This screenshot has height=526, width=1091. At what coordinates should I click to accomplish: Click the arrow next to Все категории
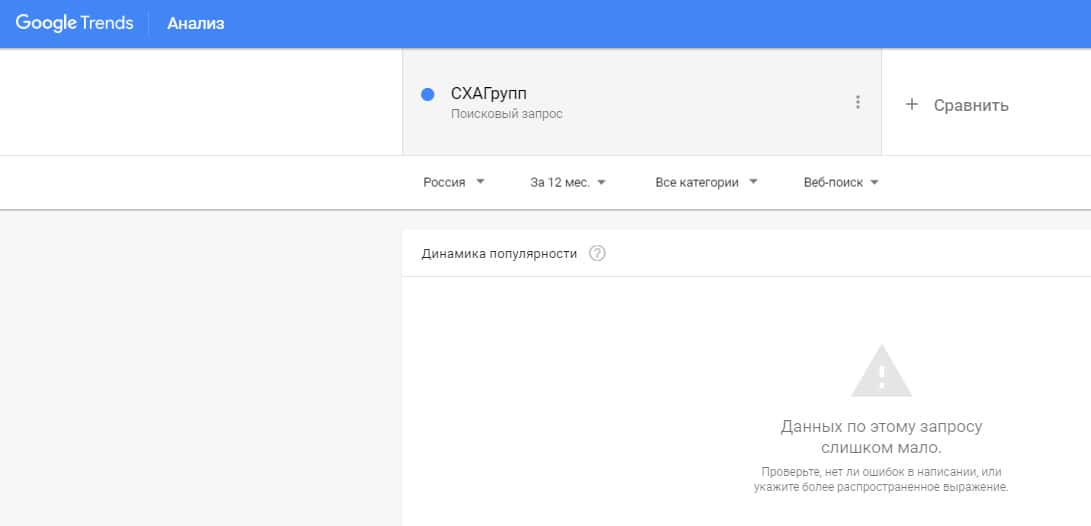pos(753,182)
